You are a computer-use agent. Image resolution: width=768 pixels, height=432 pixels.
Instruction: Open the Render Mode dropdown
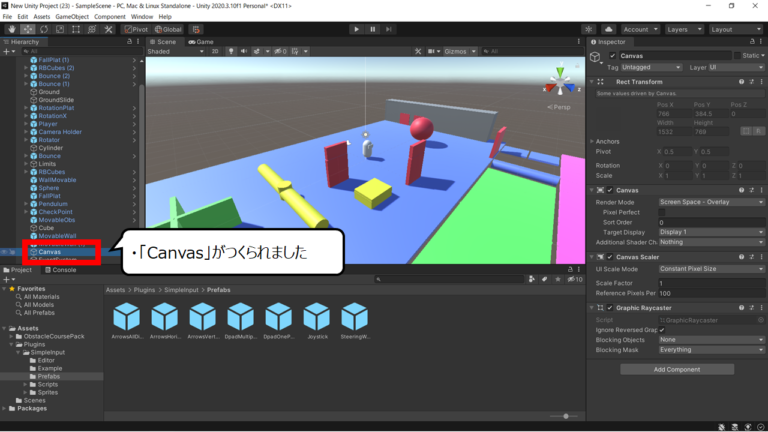tap(710, 201)
